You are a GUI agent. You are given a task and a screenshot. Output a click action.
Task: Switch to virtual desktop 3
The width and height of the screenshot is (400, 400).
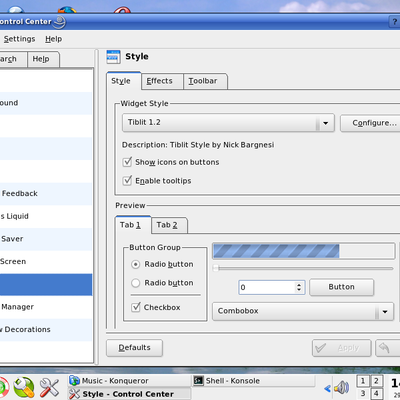(x=363, y=393)
